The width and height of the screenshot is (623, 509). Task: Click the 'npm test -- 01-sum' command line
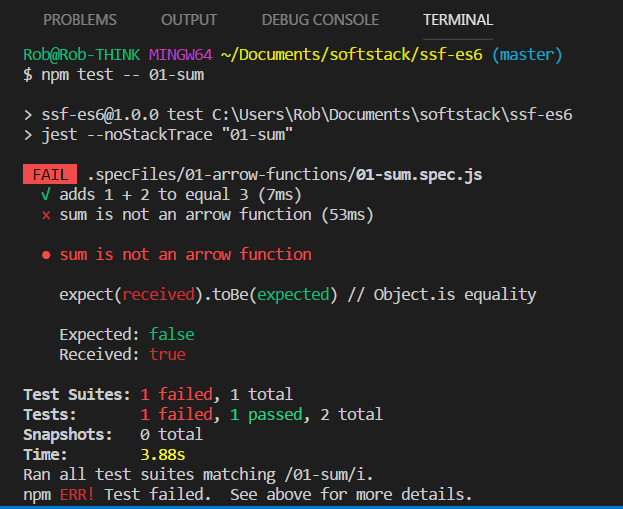tap(114, 75)
